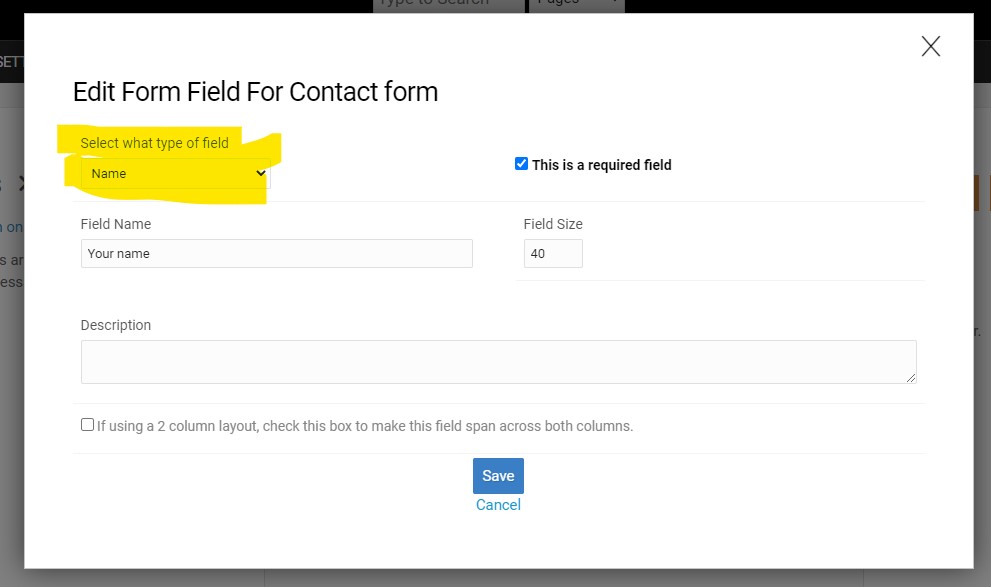This screenshot has width=991, height=587.
Task: Click the "This is a required field" label
Action: coord(601,165)
